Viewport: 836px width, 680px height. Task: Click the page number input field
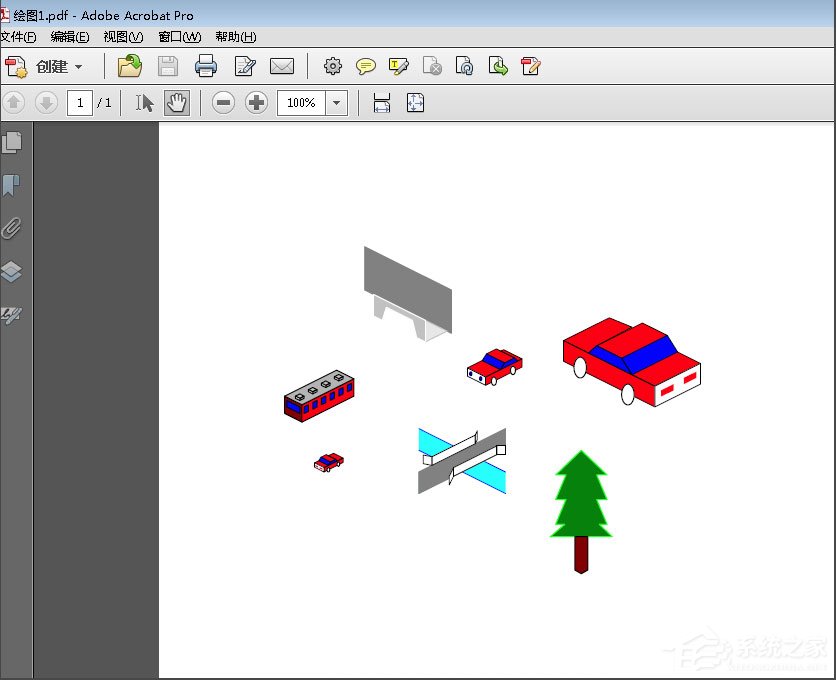tap(79, 103)
